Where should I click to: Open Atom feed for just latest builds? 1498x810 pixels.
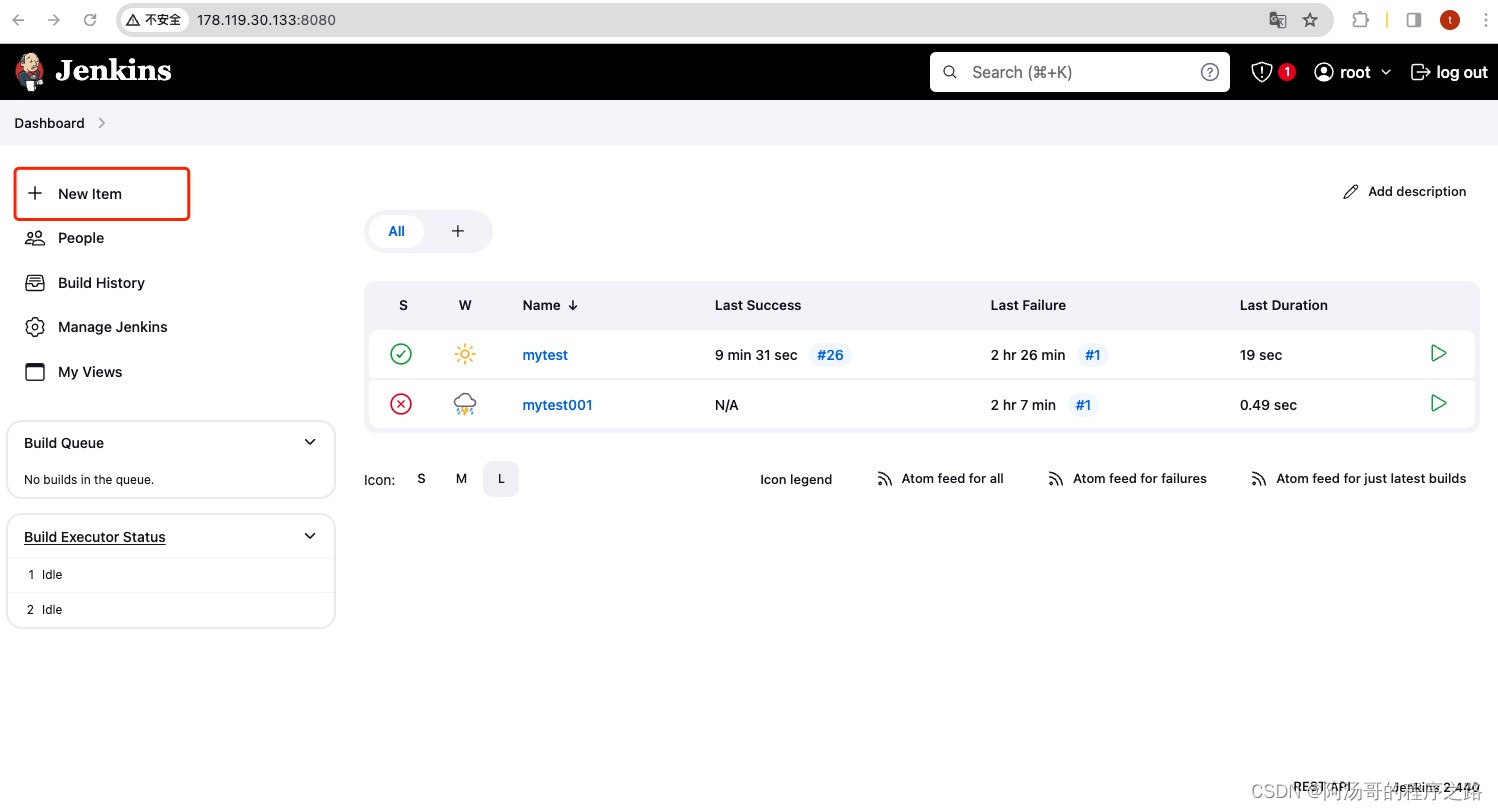tap(1358, 479)
